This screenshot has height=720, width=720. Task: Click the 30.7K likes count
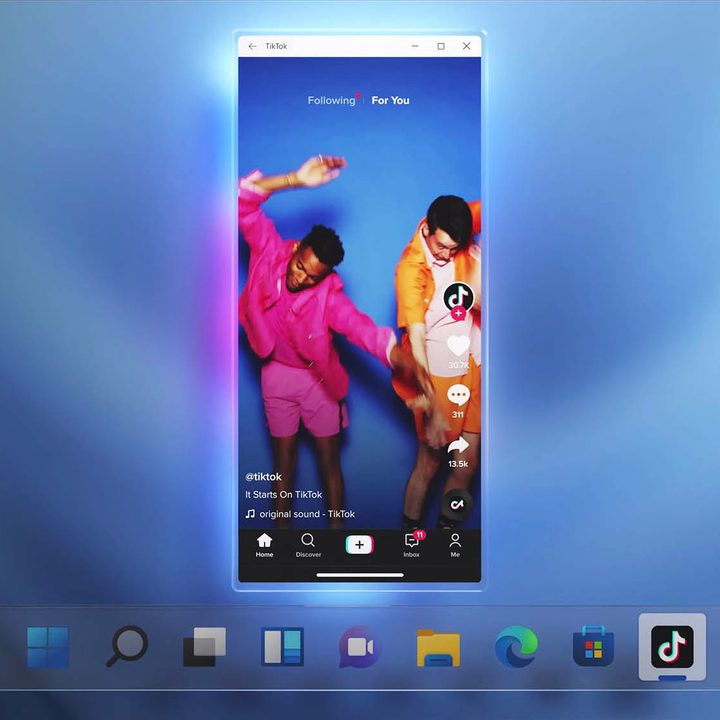tap(458, 365)
